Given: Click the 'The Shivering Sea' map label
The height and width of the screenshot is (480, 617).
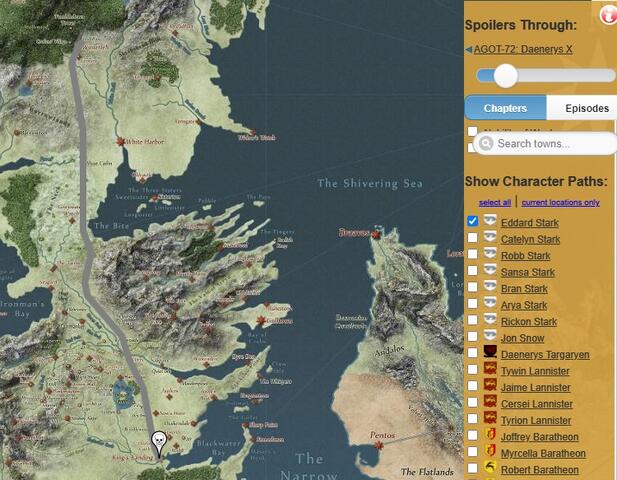Looking at the screenshot, I should click(370, 184).
